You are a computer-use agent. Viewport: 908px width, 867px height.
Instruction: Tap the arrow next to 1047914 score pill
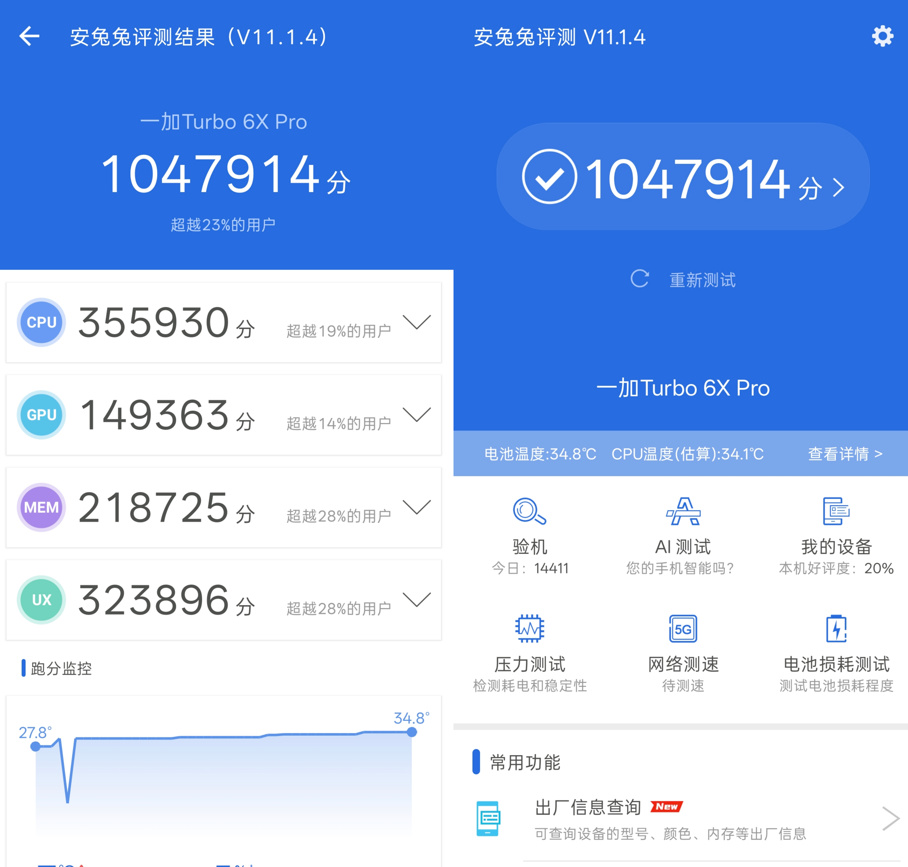[839, 188]
